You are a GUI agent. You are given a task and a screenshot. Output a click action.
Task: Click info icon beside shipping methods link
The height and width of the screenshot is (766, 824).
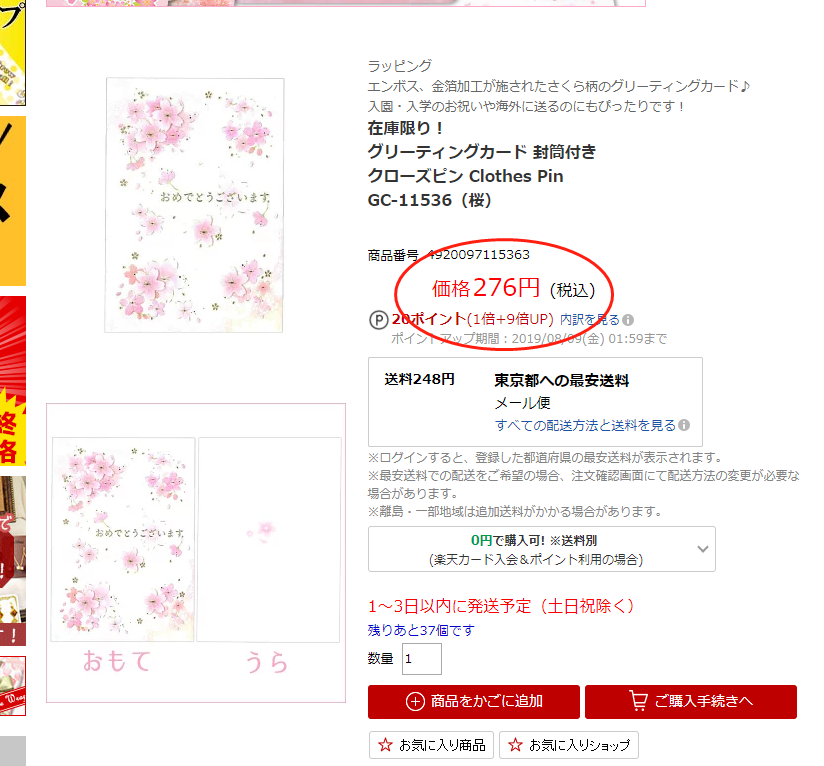click(684, 425)
